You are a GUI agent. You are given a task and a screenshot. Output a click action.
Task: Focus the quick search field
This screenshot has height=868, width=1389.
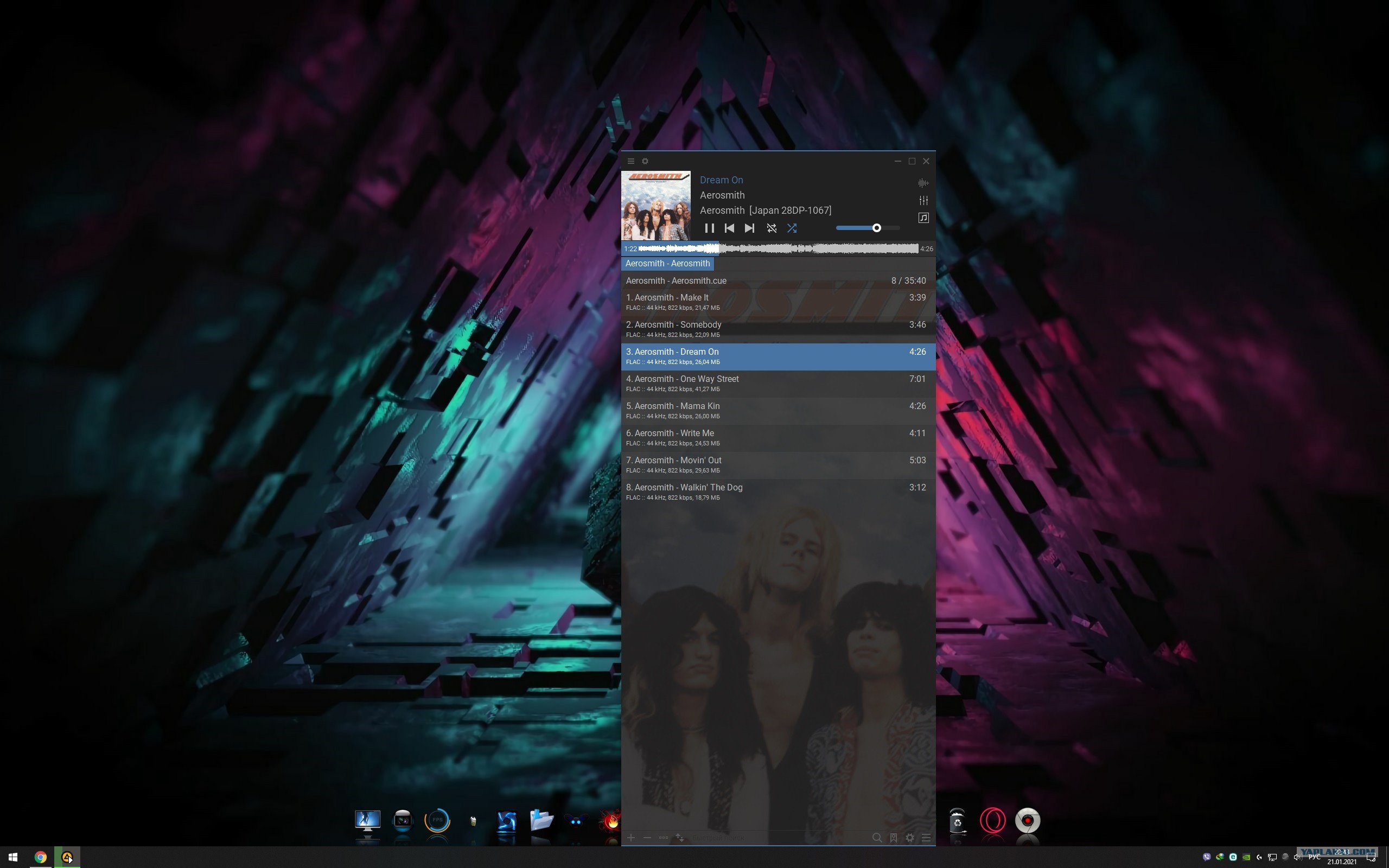[x=778, y=838]
